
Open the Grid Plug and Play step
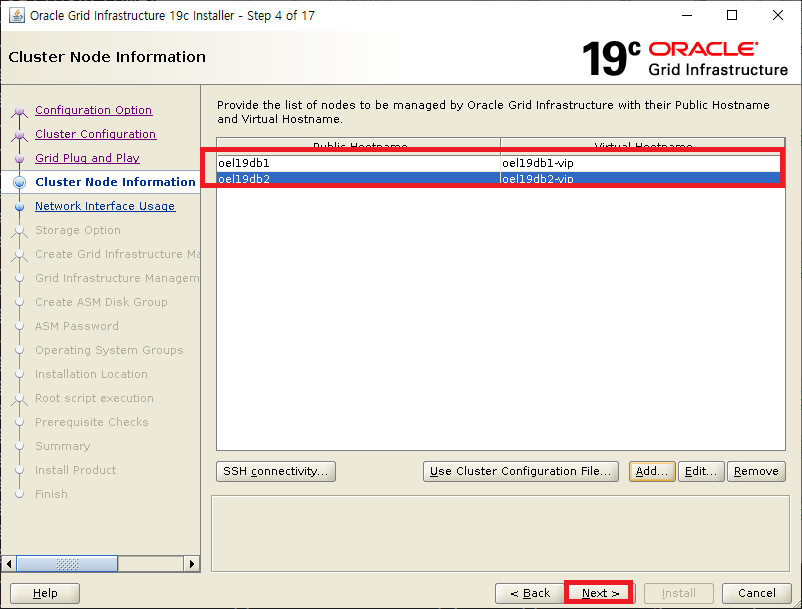(87, 158)
